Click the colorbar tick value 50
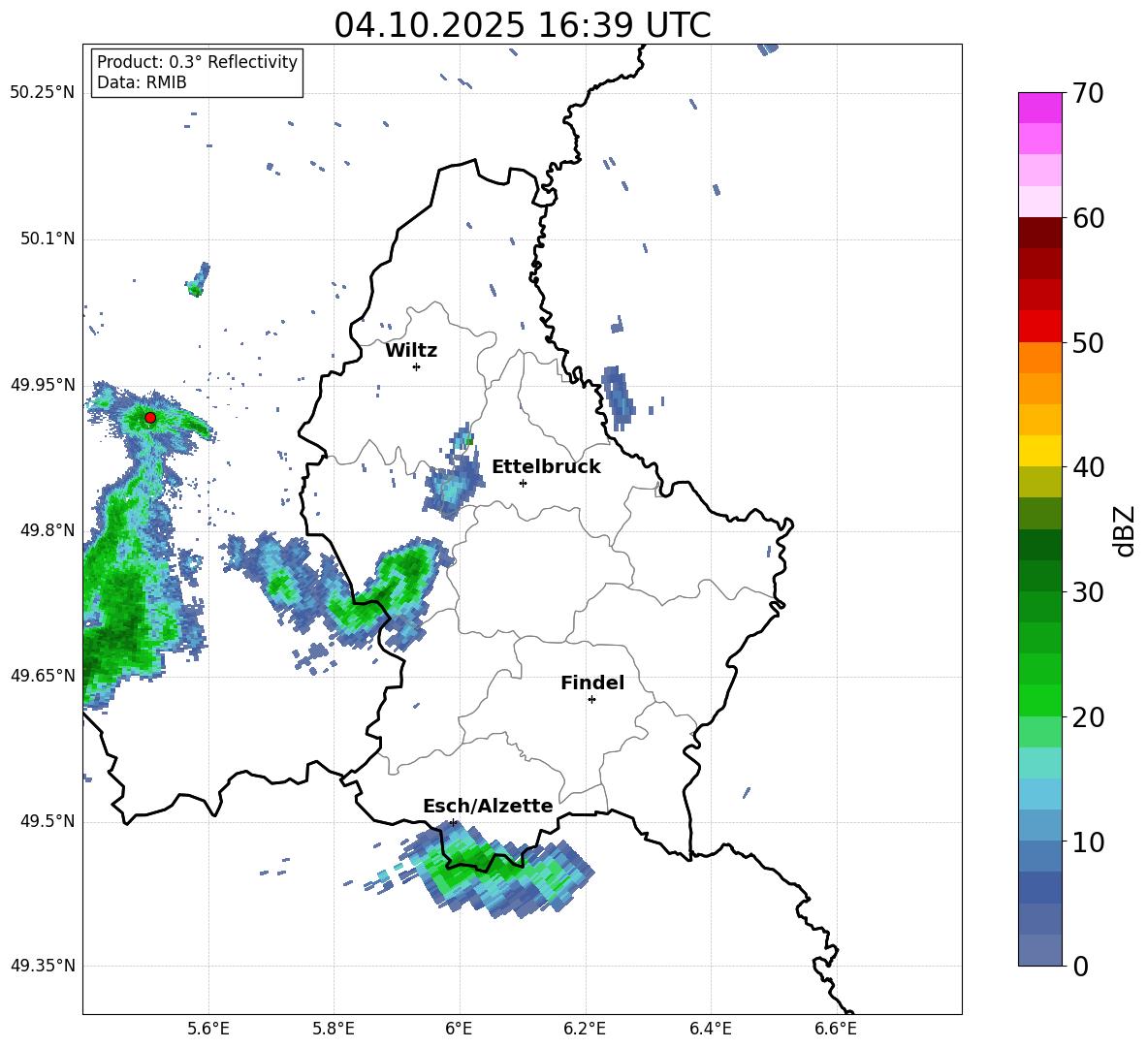 click(1088, 343)
